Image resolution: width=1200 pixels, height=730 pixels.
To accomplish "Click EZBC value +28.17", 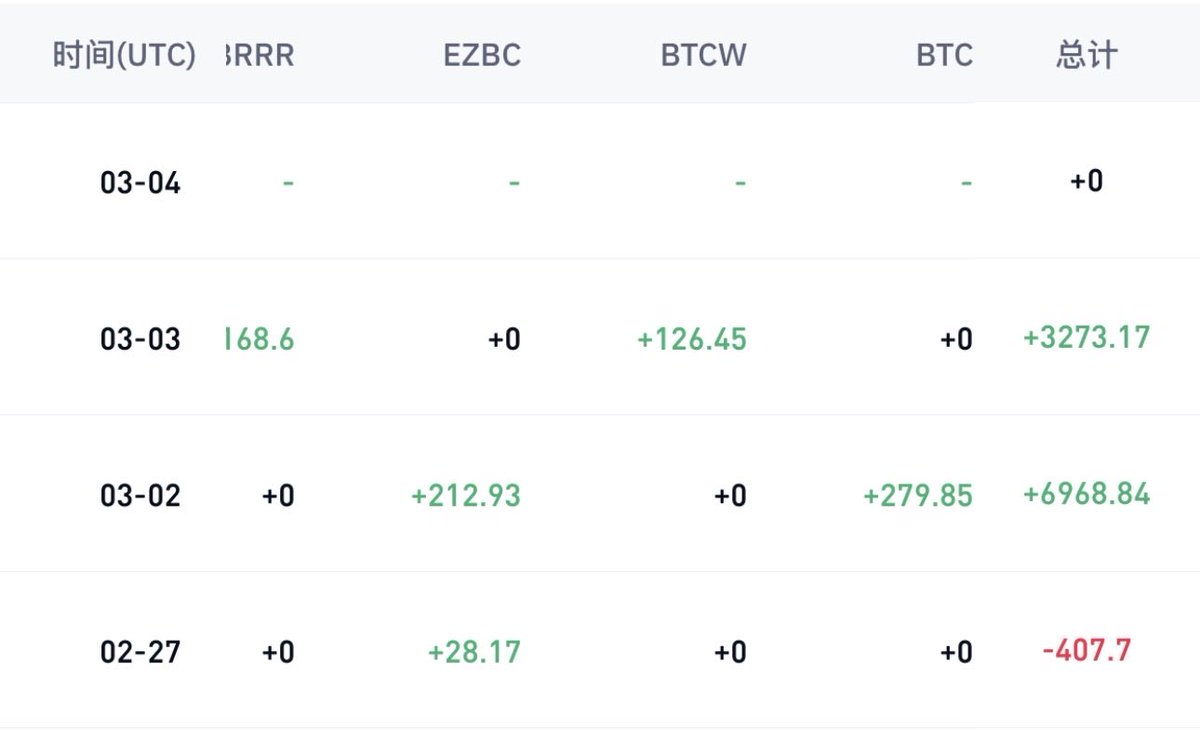I will 474,652.
